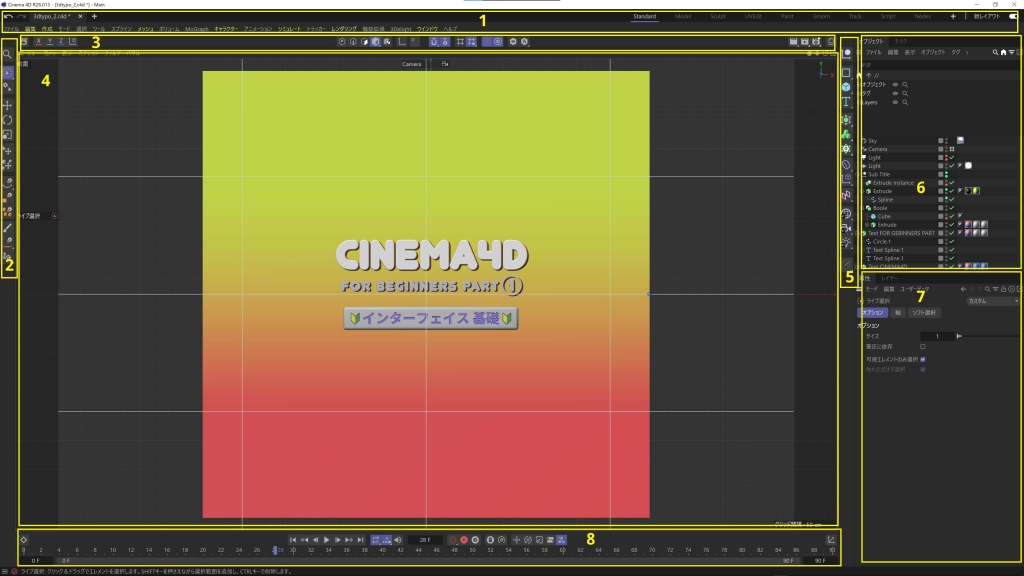Image resolution: width=1024 pixels, height=576 pixels.
Task: Open the search magnifier in left palette
Action: click(x=8, y=55)
